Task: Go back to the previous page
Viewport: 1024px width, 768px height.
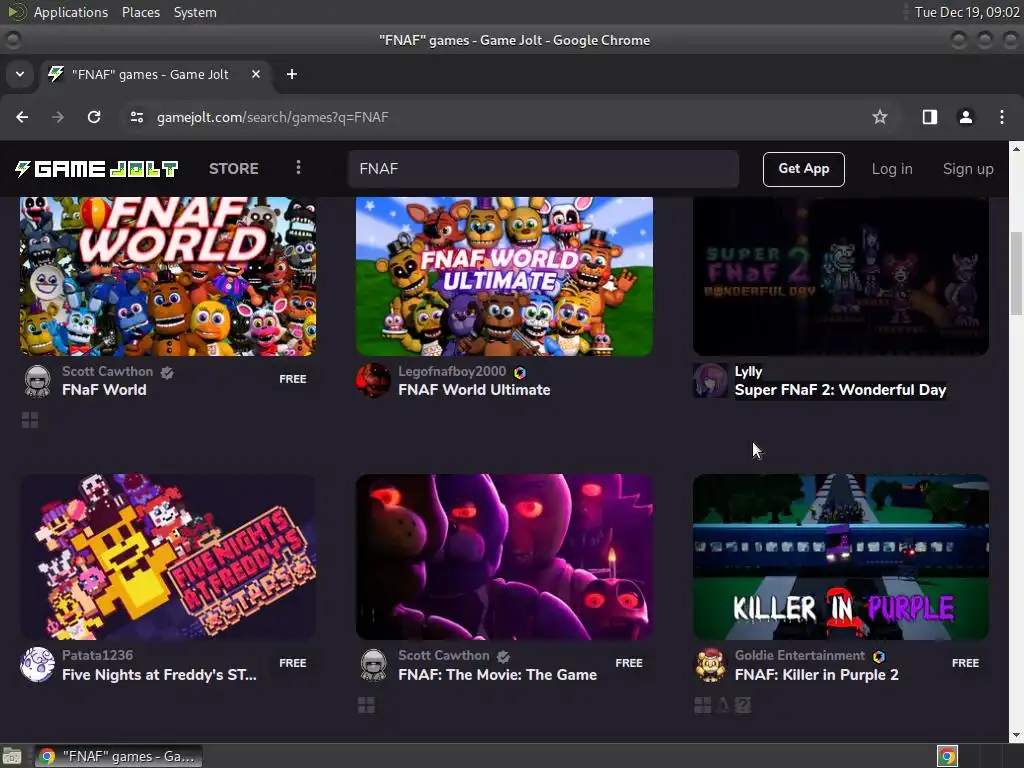Action: [x=22, y=117]
